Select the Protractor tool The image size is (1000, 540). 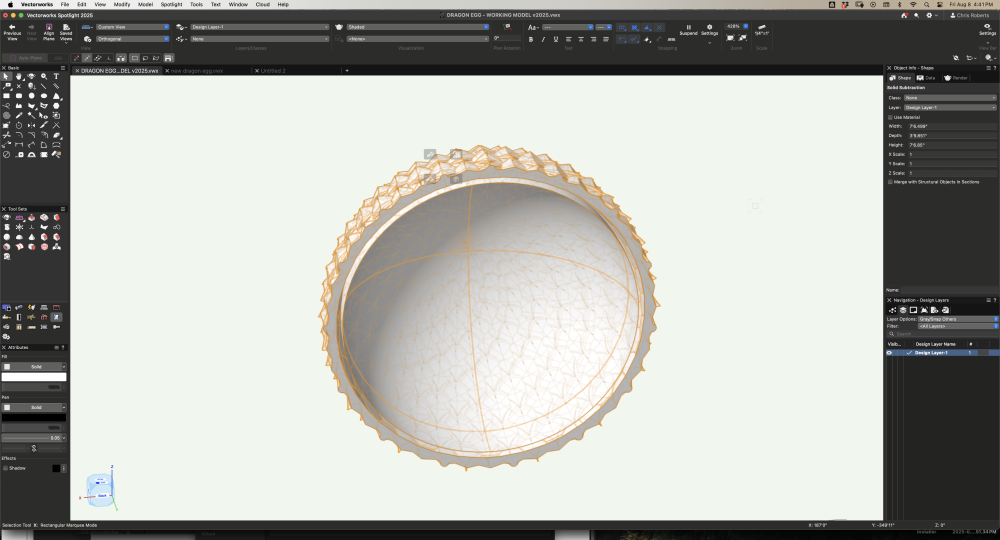[x=31, y=154]
